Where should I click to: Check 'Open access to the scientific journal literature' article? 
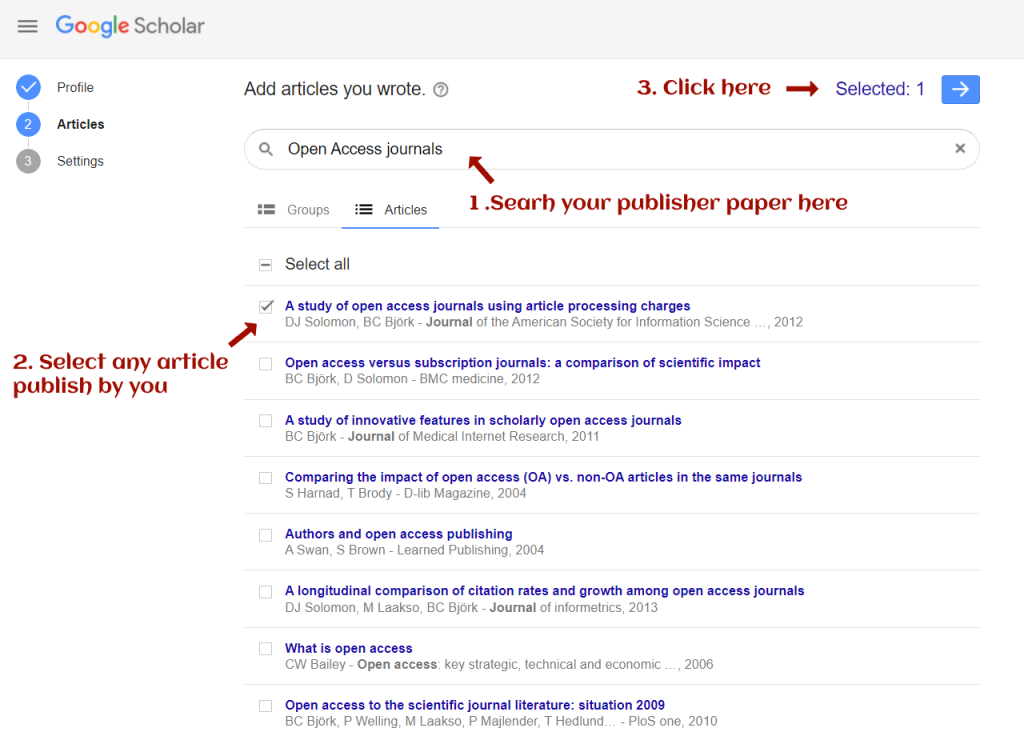tap(265, 706)
